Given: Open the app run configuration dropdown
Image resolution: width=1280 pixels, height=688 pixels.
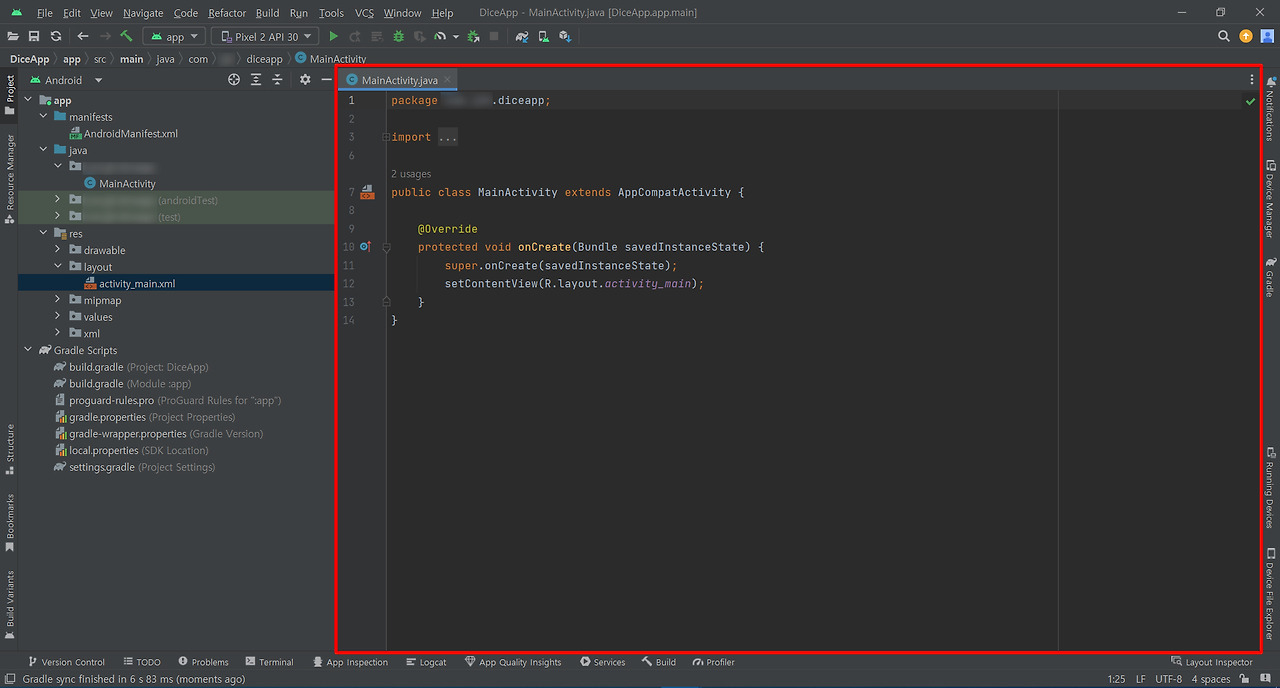Looking at the screenshot, I should point(175,36).
